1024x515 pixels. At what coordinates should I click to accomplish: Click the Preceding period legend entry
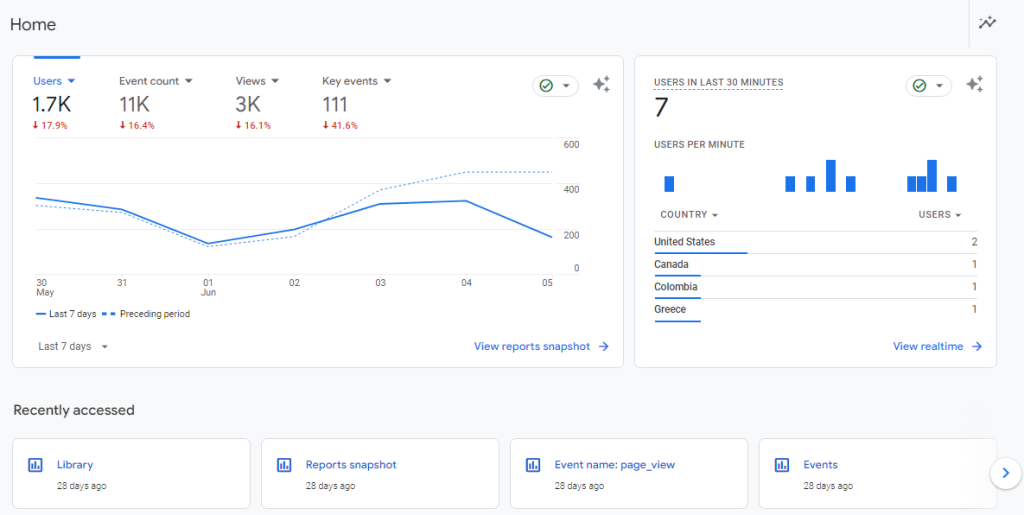(x=146, y=314)
